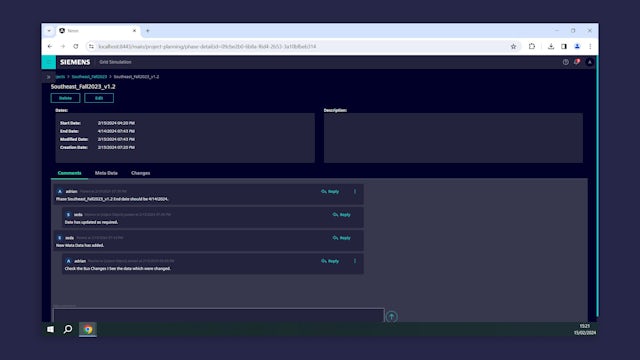Reply to seda's 'New Meta Data' comment

point(342,238)
